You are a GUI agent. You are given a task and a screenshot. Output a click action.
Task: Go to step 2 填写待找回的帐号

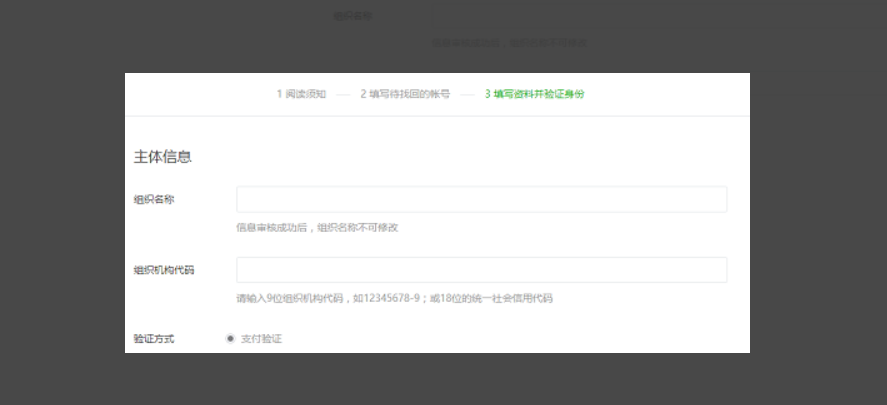405,94
